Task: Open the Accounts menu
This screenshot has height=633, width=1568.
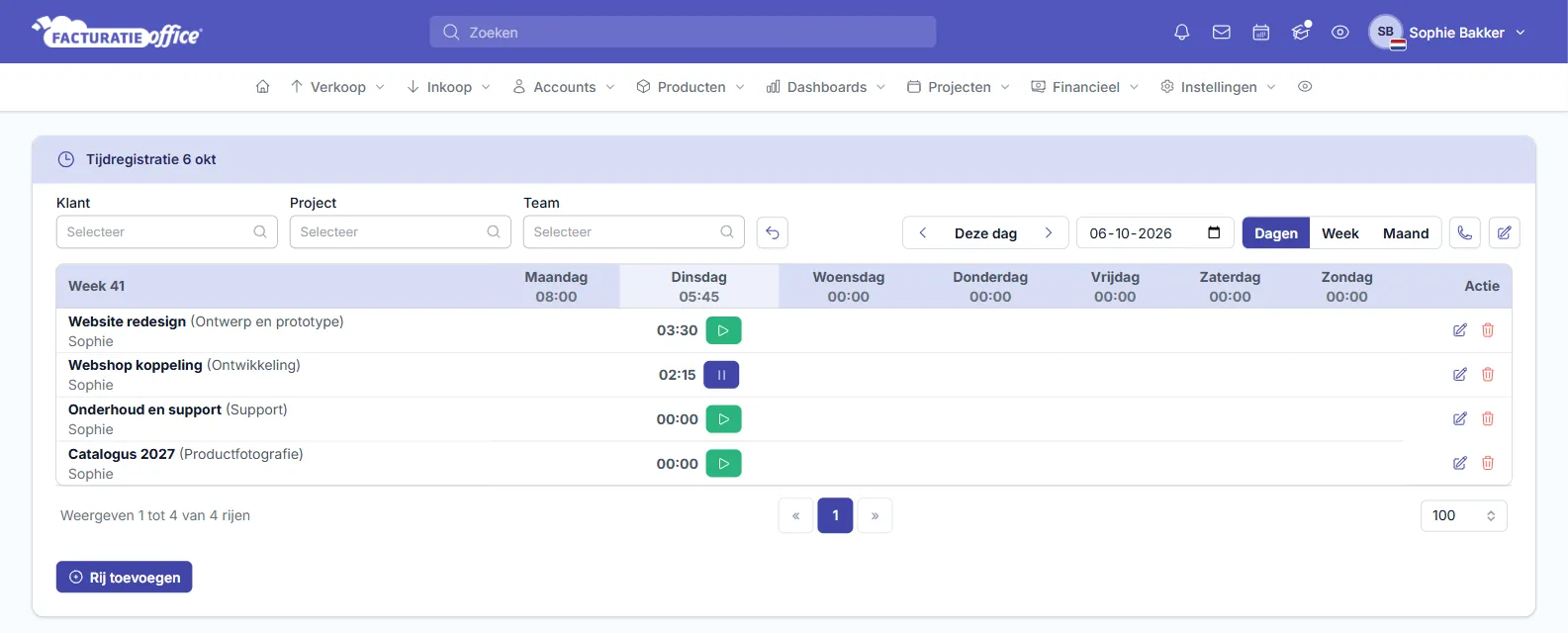Action: point(564,87)
